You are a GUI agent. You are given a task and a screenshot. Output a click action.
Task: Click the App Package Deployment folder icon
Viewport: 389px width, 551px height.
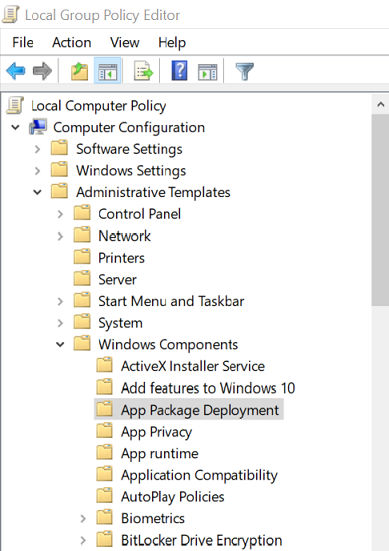click(x=105, y=409)
